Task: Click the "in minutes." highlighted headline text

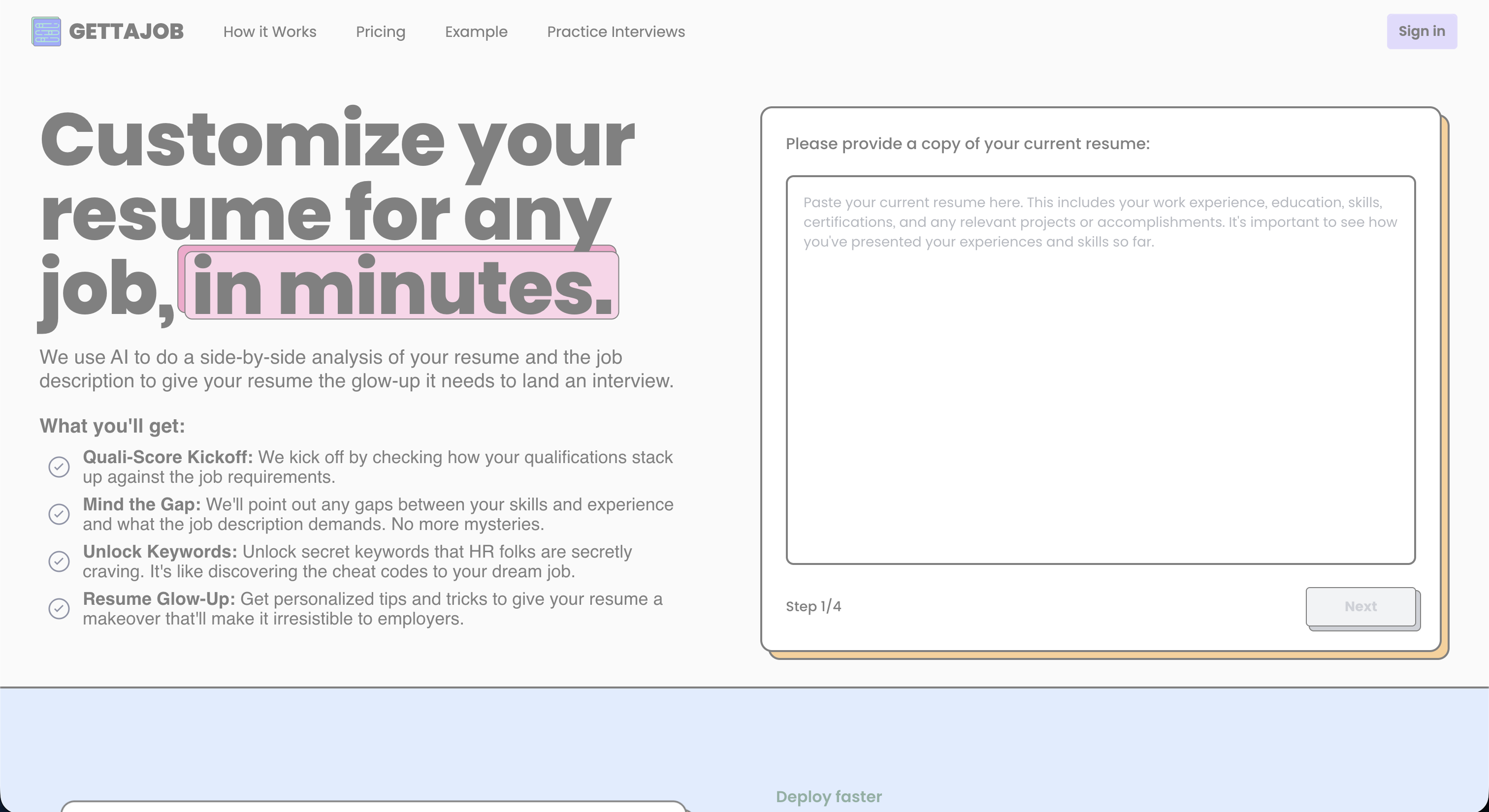Action: 402,286
